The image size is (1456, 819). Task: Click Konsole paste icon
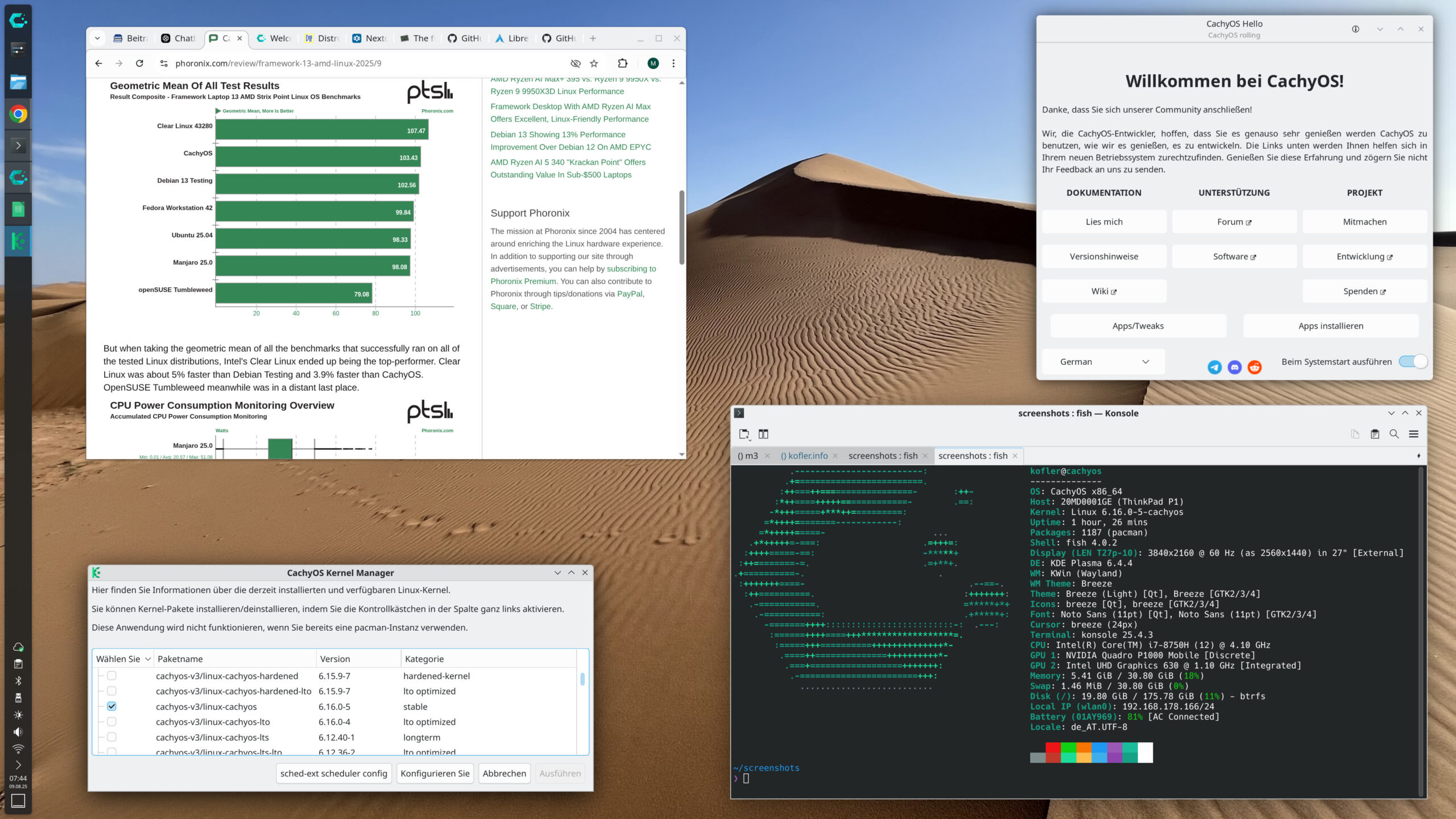coord(1375,434)
